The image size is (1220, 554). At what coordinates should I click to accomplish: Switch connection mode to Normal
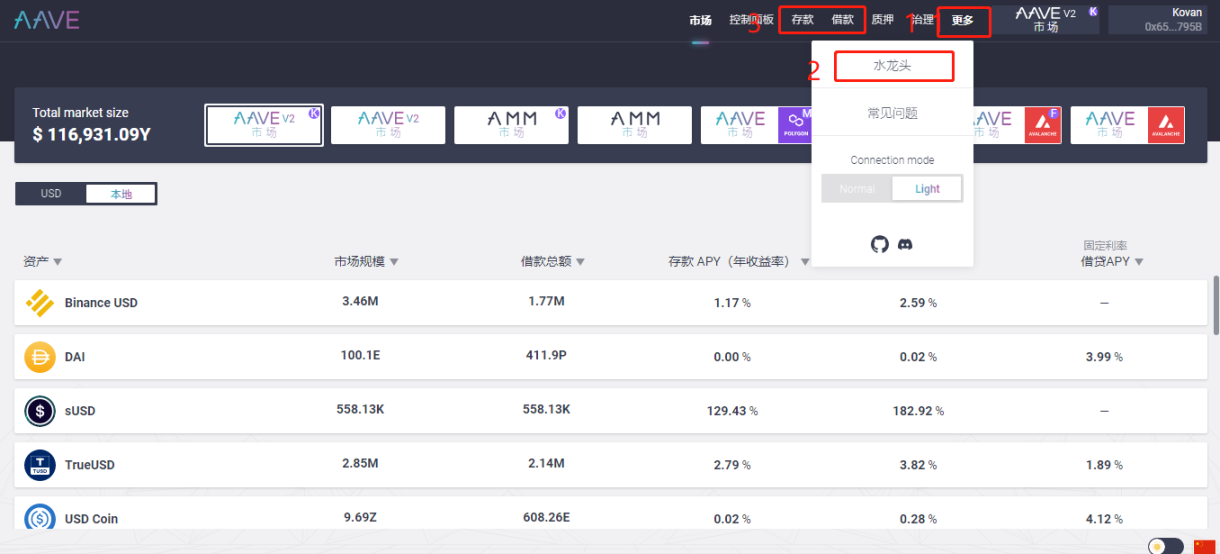click(x=857, y=189)
